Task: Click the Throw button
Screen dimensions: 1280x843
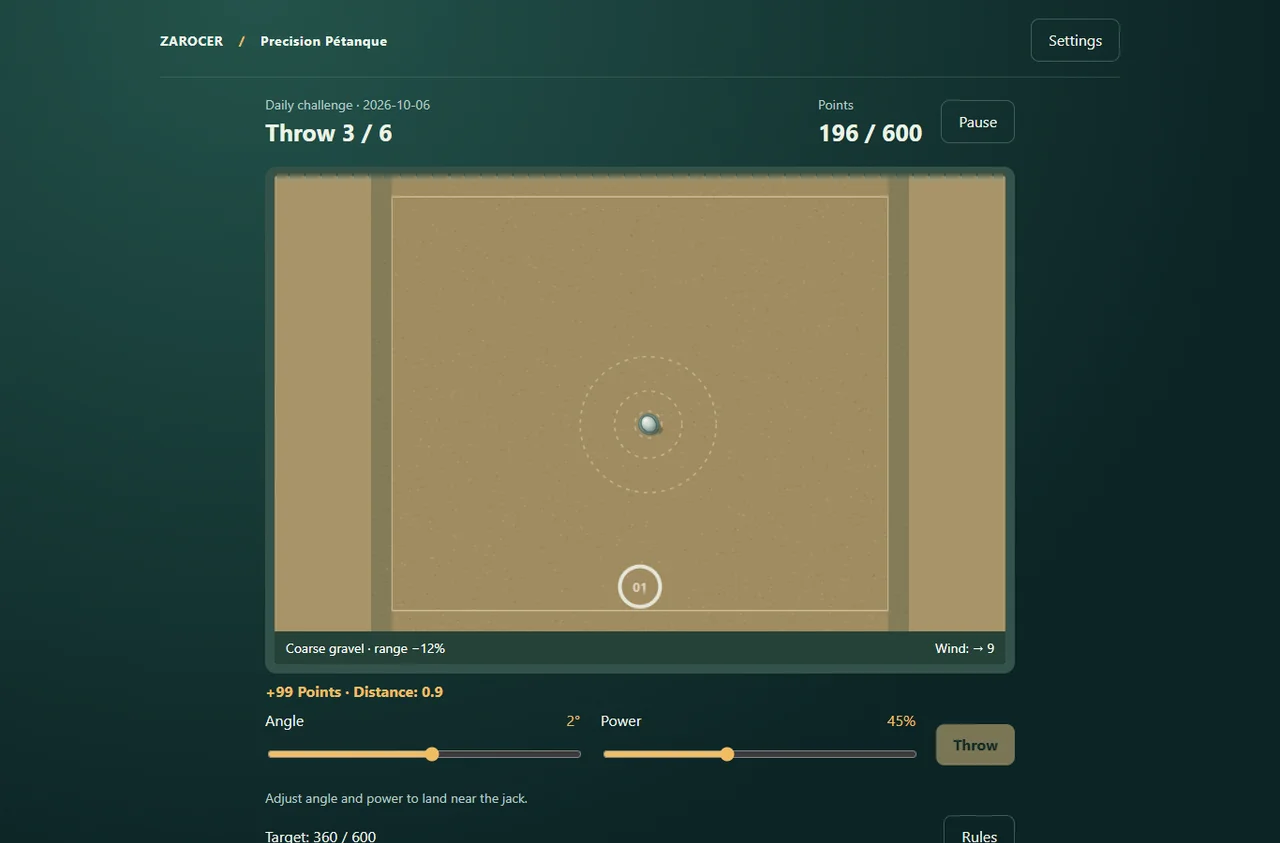Action: [975, 745]
